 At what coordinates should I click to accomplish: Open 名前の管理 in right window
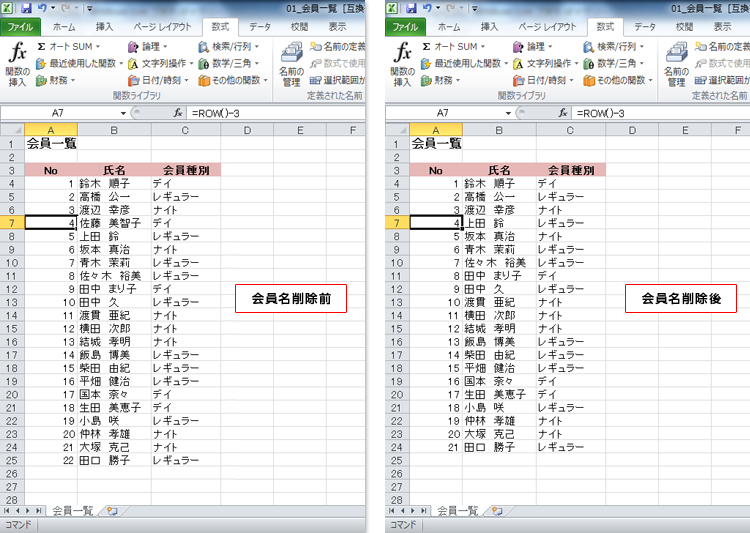676,64
